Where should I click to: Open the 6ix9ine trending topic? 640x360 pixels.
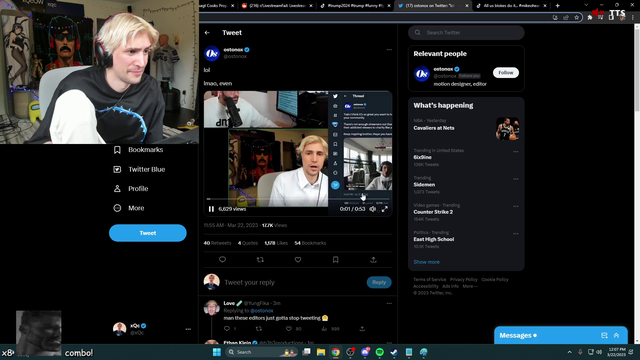422,157
